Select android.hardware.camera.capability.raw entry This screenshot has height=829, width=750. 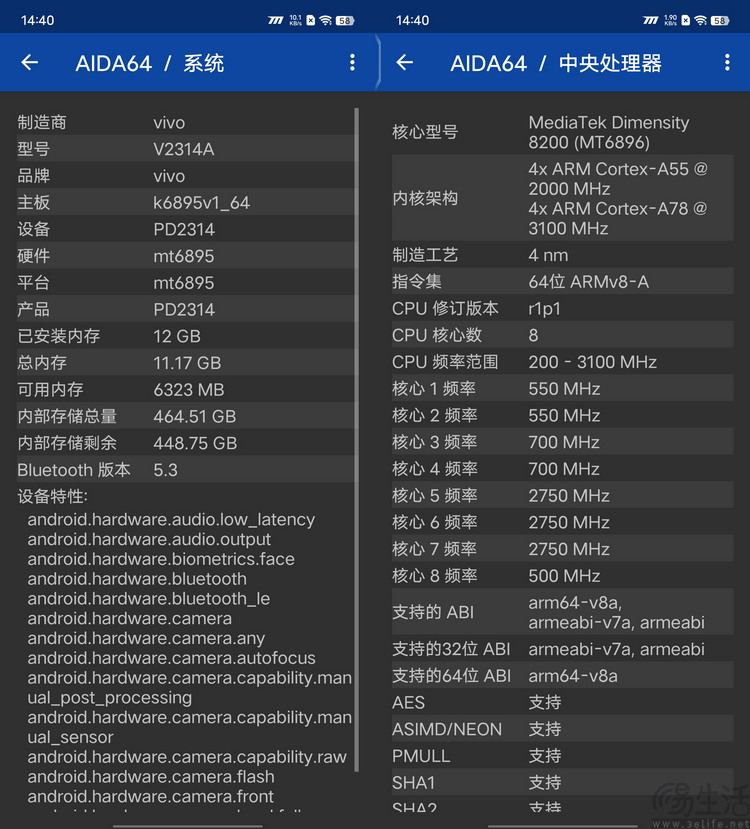(x=187, y=757)
